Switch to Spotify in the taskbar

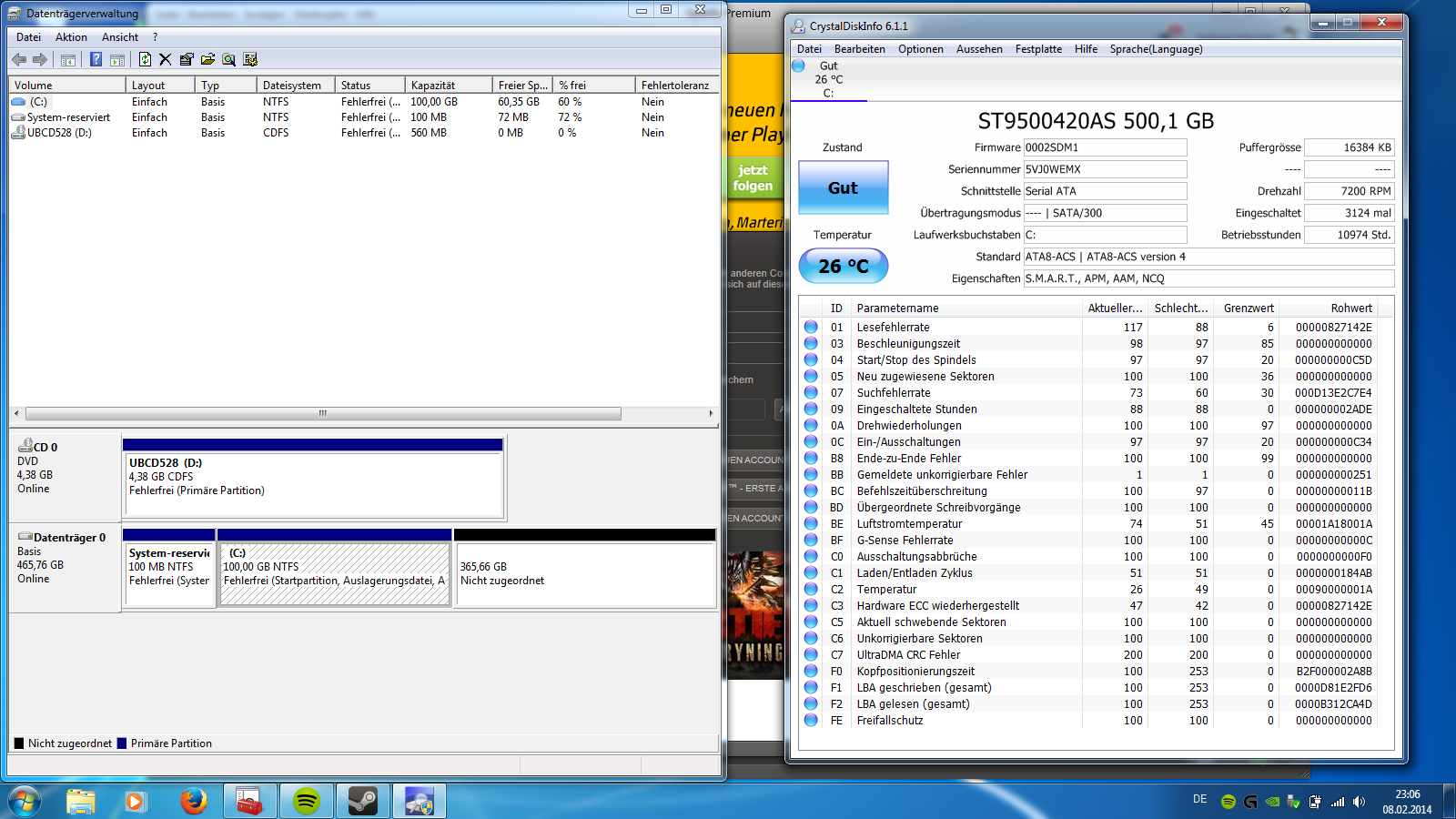coord(307,802)
